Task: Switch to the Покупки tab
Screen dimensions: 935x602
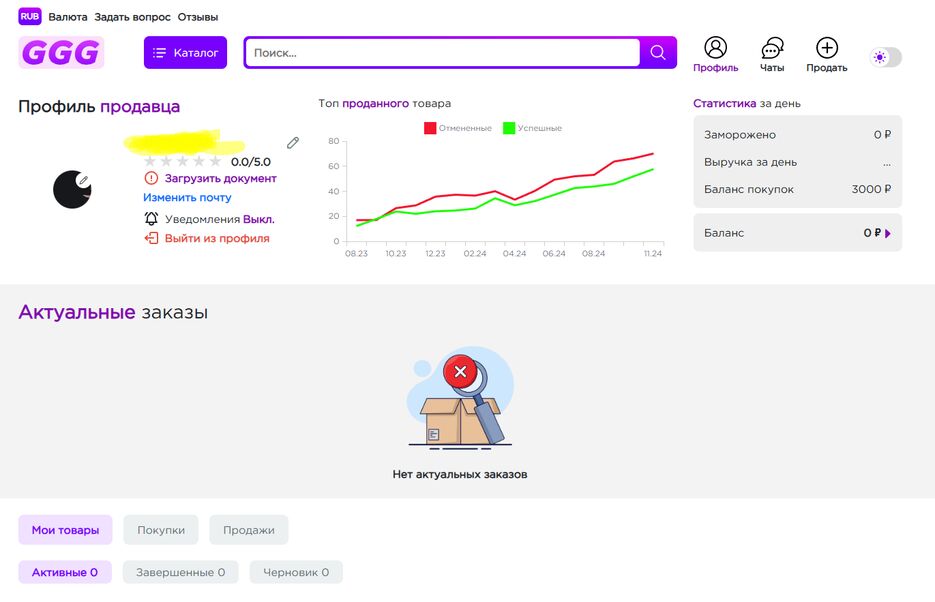Action: pyautogui.click(x=161, y=530)
